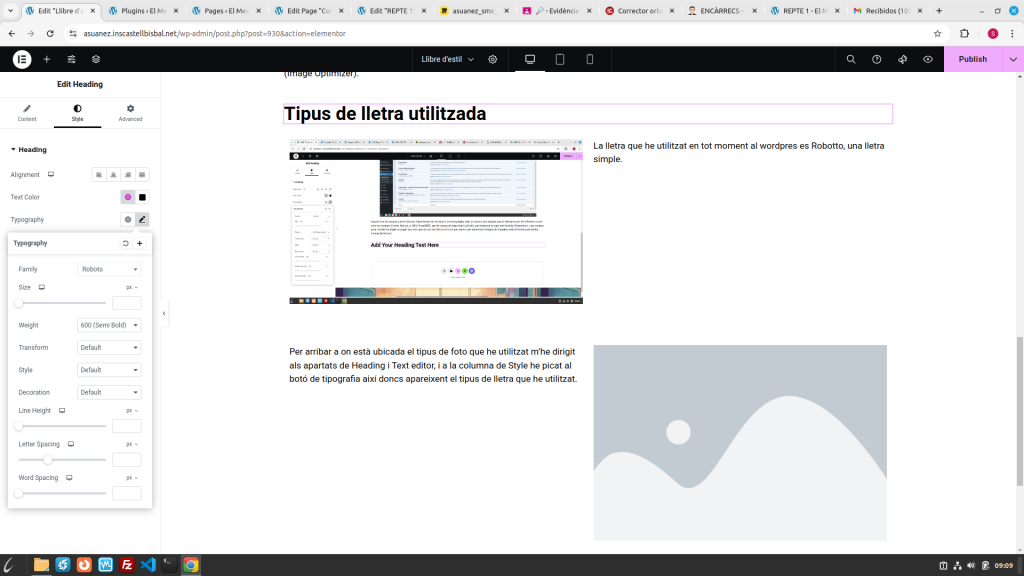Select global text color globe
This screenshot has width=1024, height=576.
click(x=128, y=197)
